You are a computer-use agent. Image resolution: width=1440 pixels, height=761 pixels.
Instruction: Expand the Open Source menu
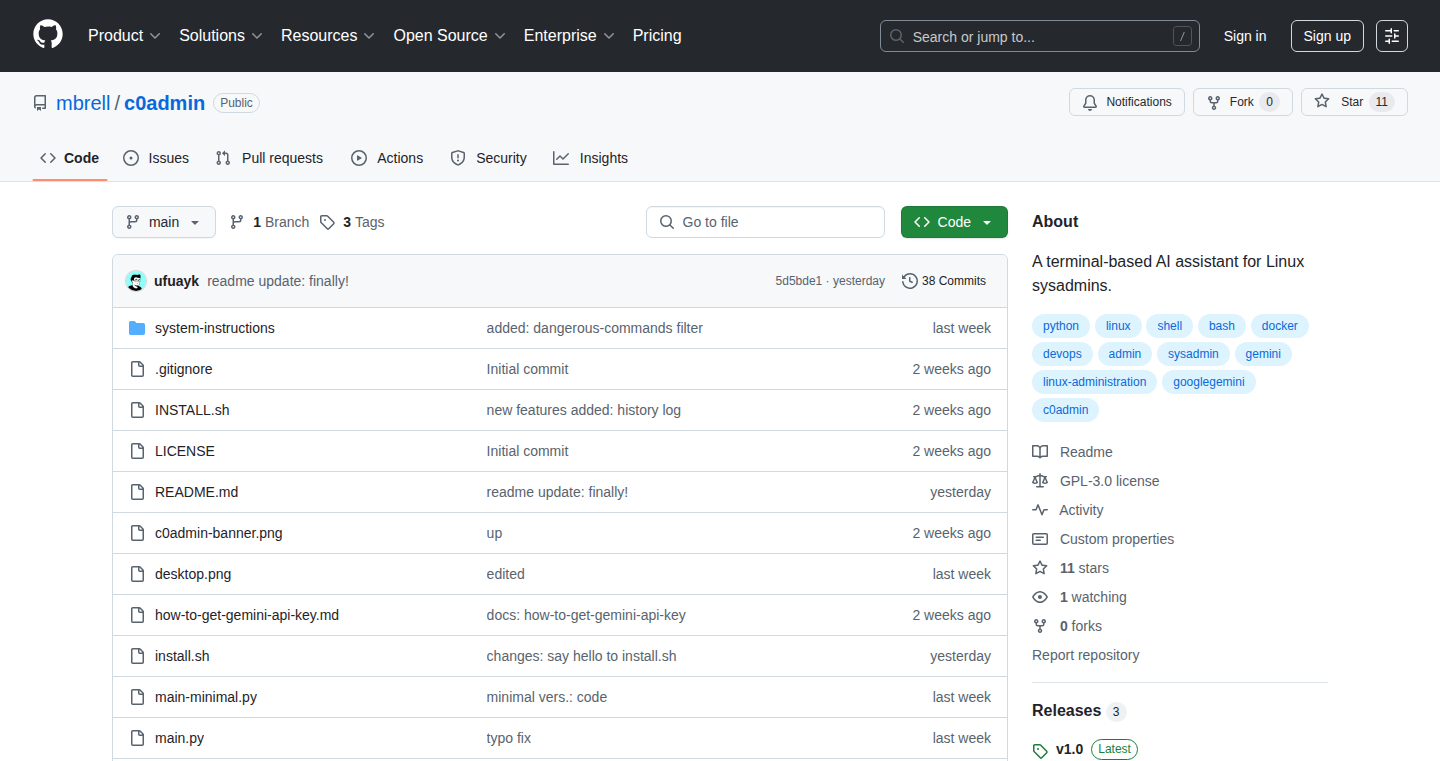450,35
